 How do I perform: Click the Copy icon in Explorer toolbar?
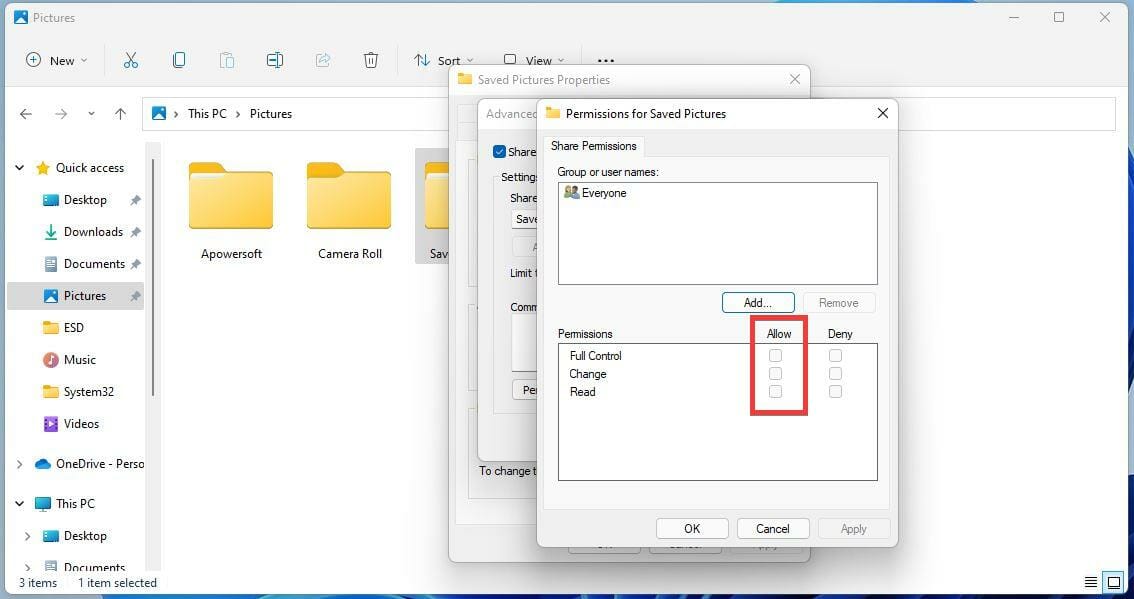179,61
